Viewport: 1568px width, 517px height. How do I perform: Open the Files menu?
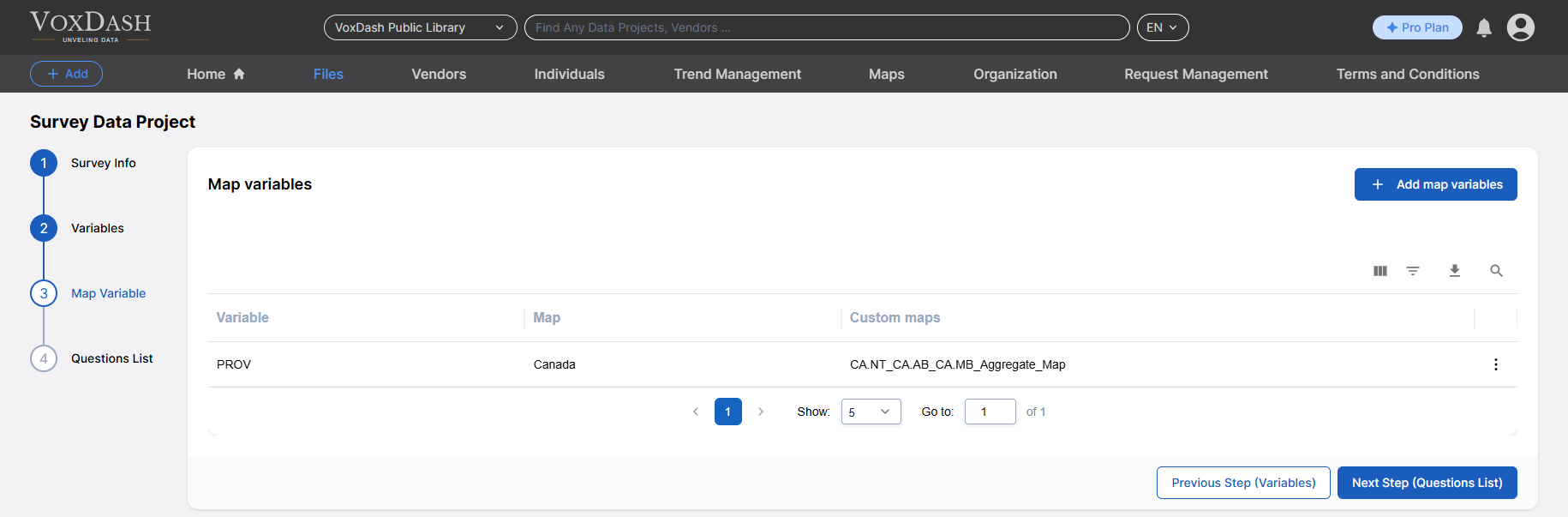328,75
